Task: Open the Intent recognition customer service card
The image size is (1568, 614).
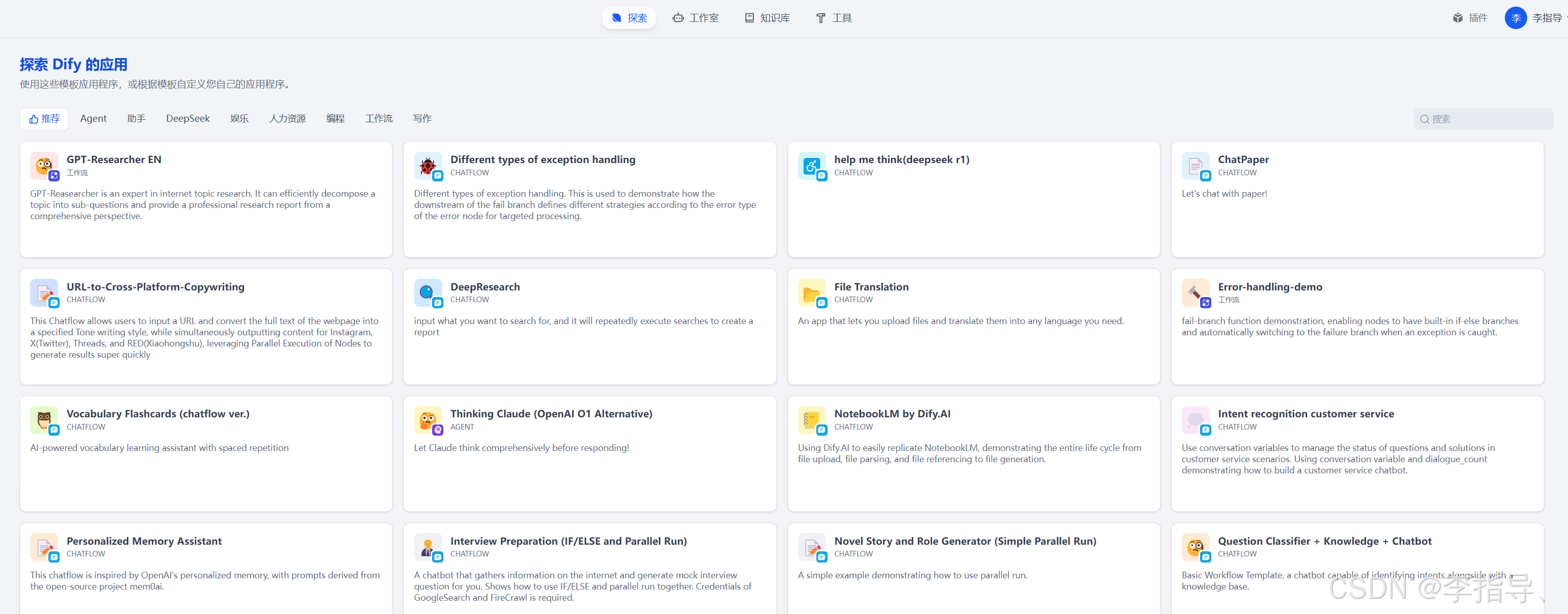Action: click(1305, 414)
